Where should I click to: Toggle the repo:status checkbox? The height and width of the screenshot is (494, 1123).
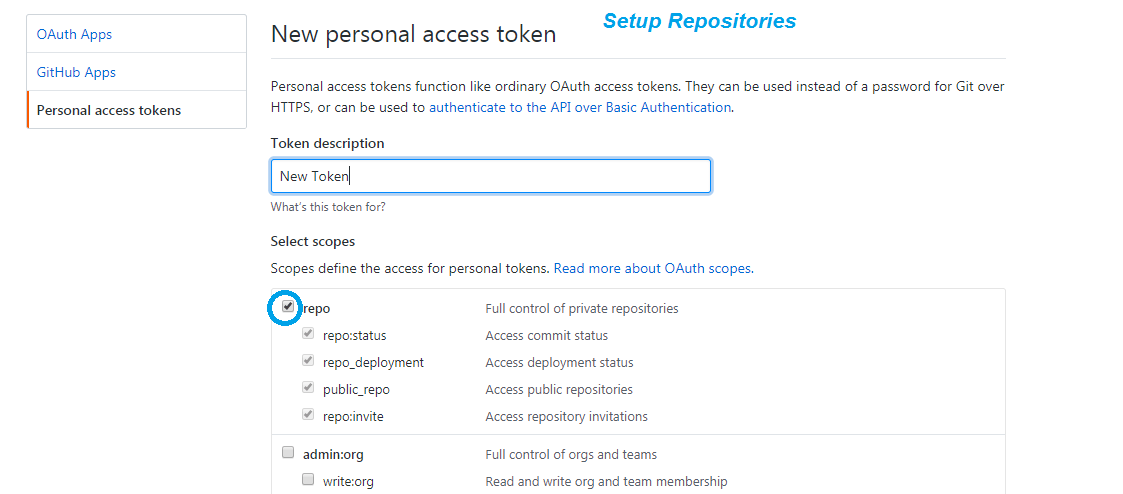308,334
